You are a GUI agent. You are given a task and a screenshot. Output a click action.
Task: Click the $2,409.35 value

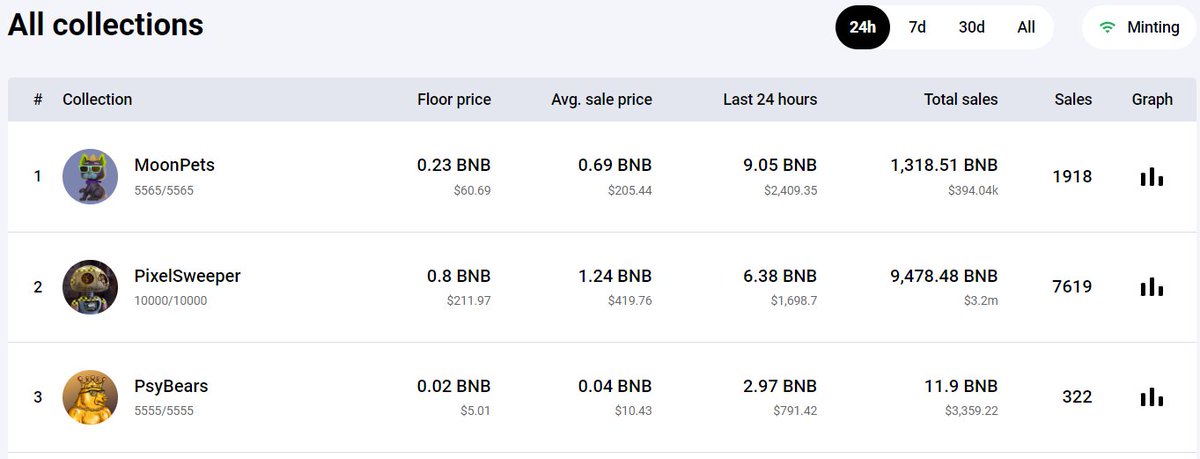point(789,190)
